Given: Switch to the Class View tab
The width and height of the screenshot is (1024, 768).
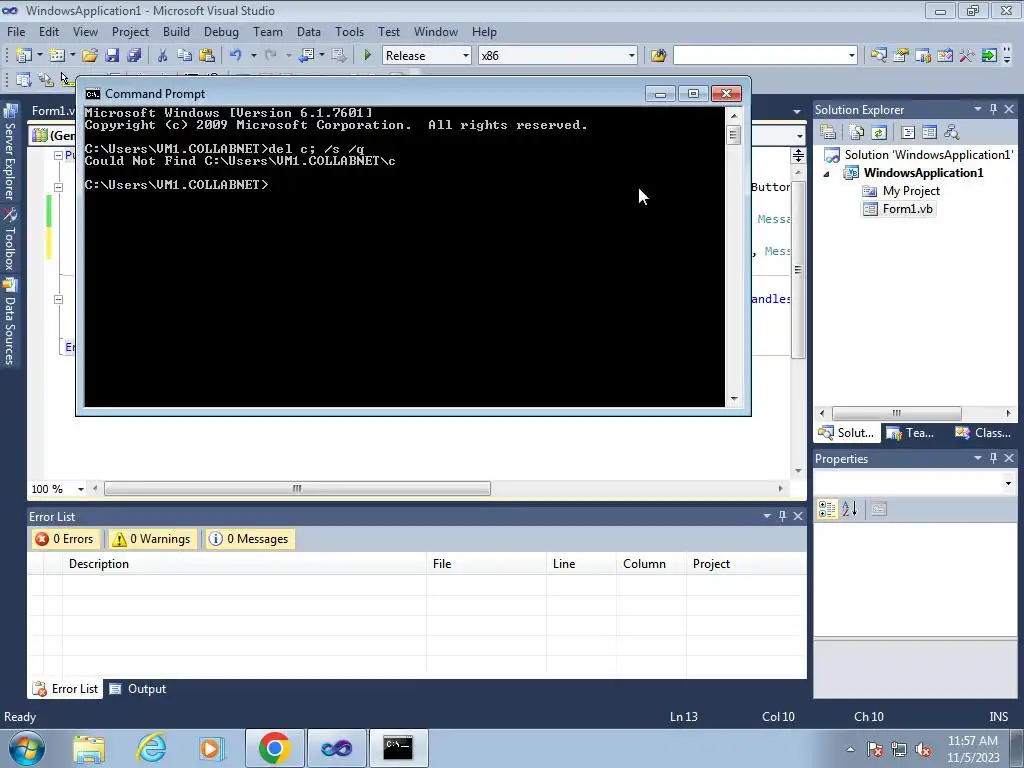Looking at the screenshot, I should [983, 433].
